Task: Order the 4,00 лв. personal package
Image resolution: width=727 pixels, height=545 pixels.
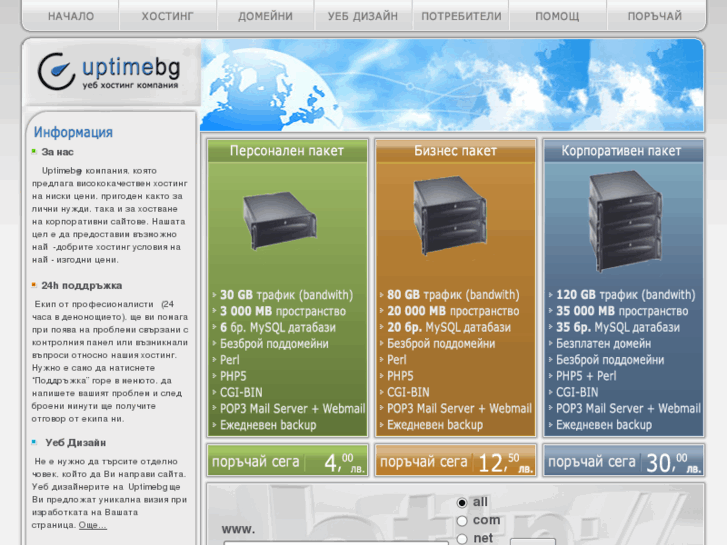Action: pyautogui.click(x=287, y=461)
